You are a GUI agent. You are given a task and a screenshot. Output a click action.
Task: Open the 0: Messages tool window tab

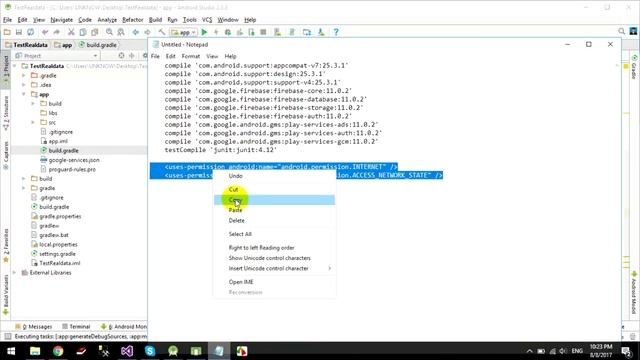34,327
